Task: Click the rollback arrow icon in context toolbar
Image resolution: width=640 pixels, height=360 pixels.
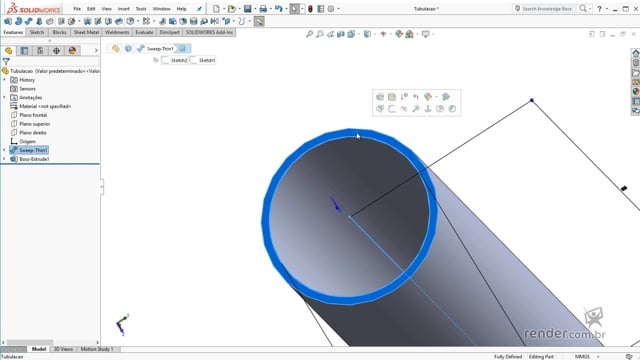Action: coord(416,97)
